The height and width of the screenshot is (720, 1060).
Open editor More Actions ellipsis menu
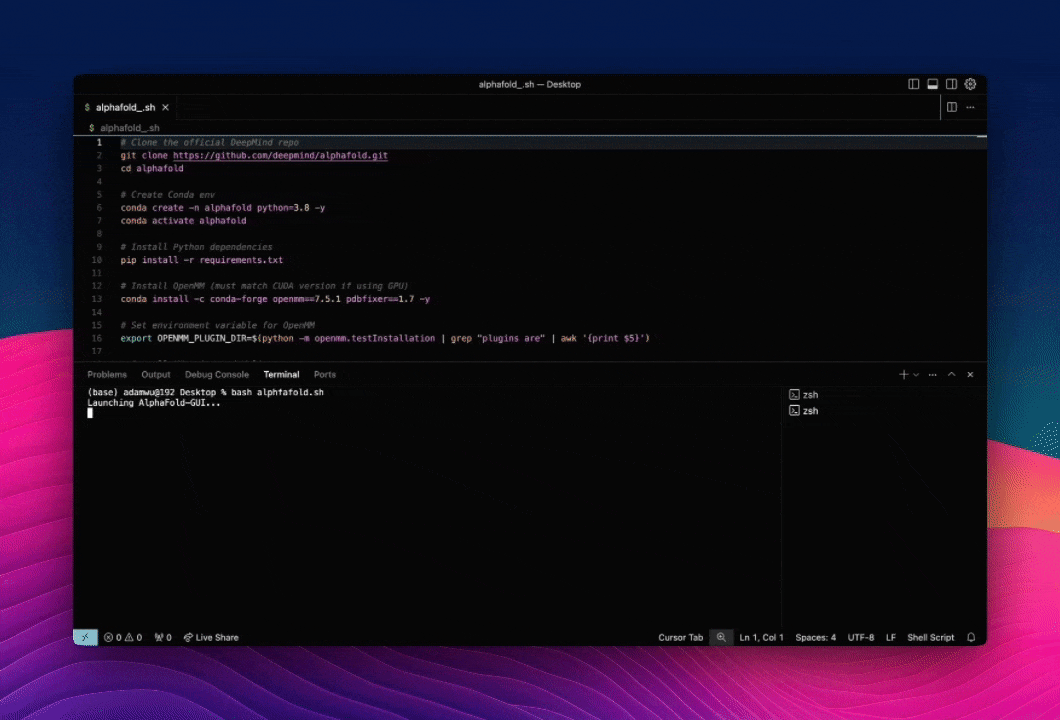(x=970, y=107)
